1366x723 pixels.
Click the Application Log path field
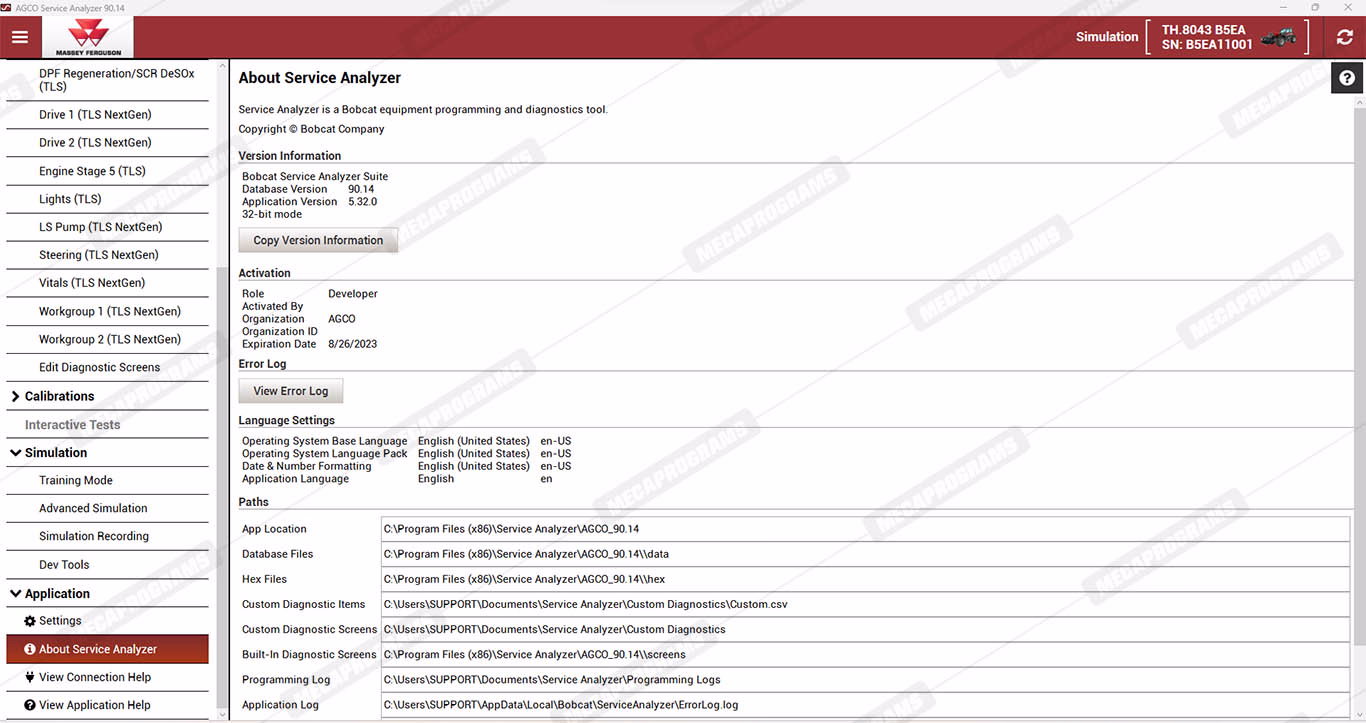(865, 705)
